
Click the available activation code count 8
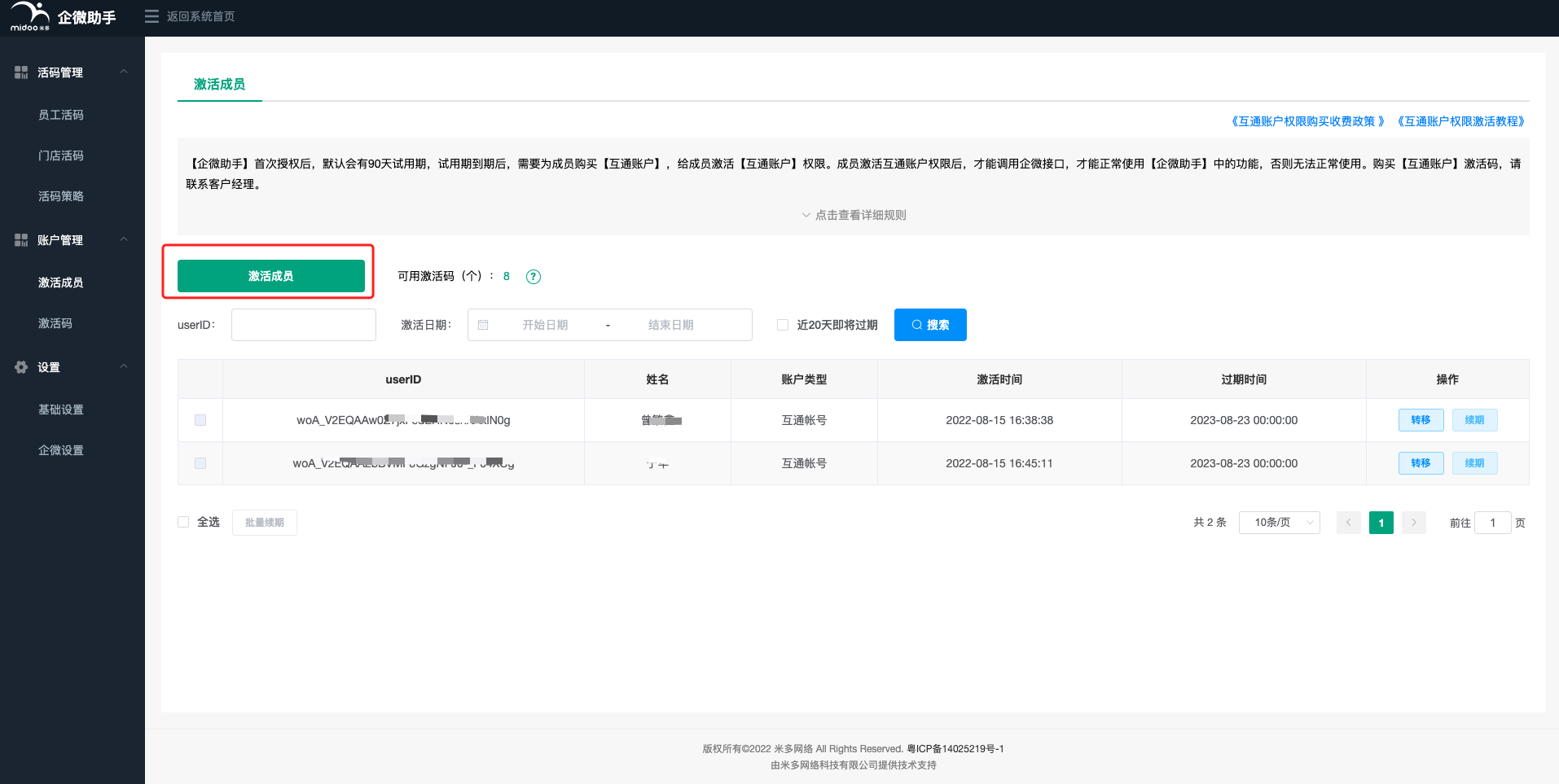coord(507,277)
